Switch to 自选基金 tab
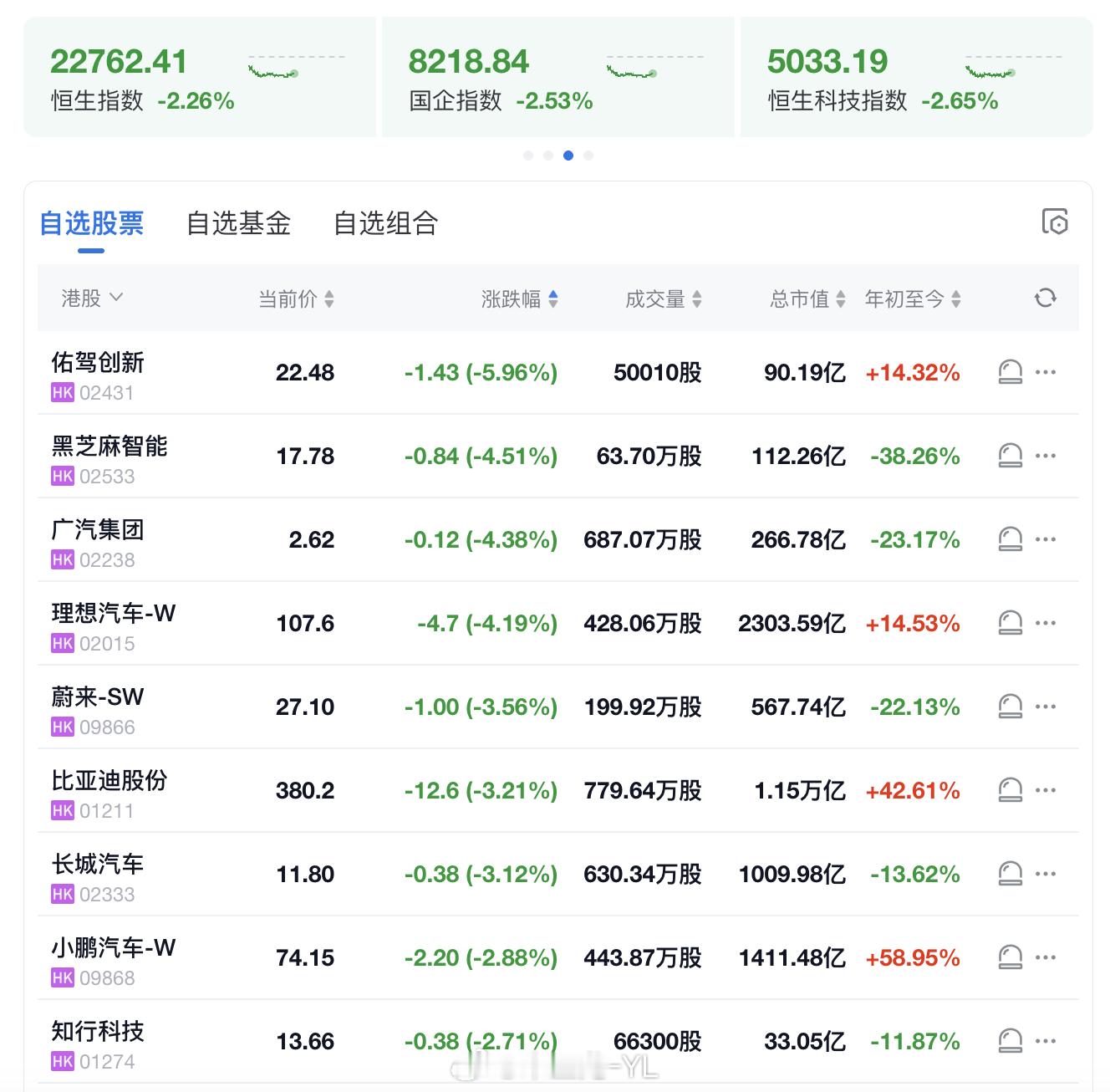1110x1092 pixels. (x=238, y=223)
